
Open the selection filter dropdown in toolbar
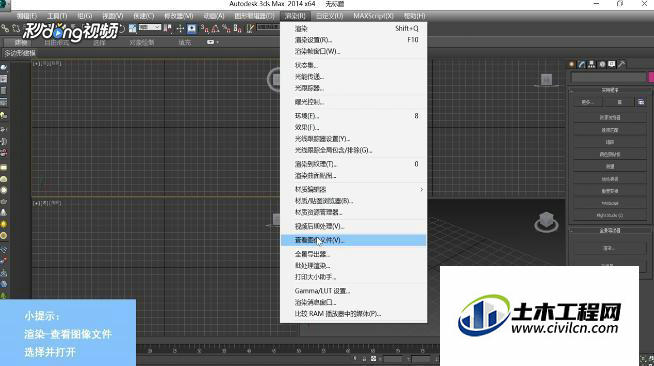[150, 28]
